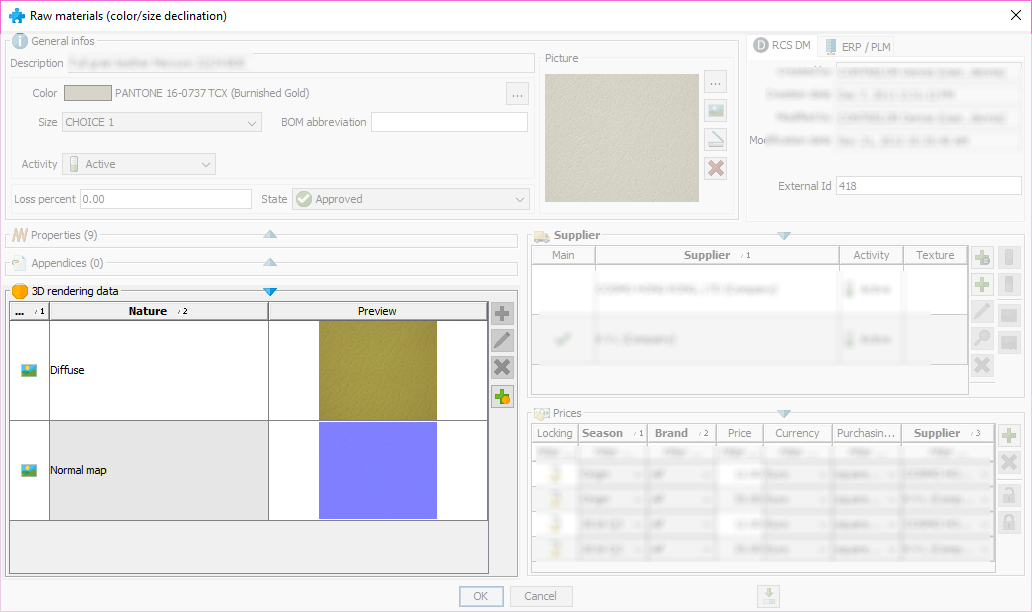This screenshot has height=612, width=1032.
Task: Click Main column header in Supplier
Action: (x=563, y=255)
